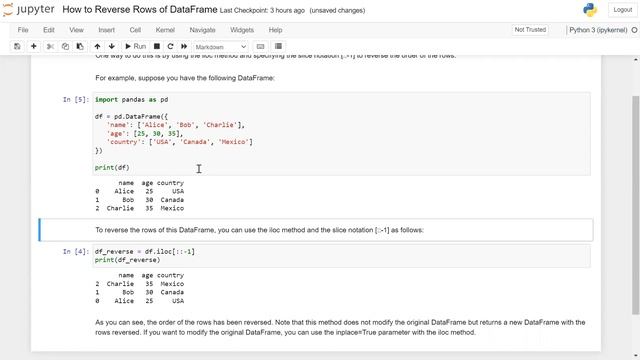The image size is (640, 360).
Task: Paste cells below icon
Action: coord(80,47)
